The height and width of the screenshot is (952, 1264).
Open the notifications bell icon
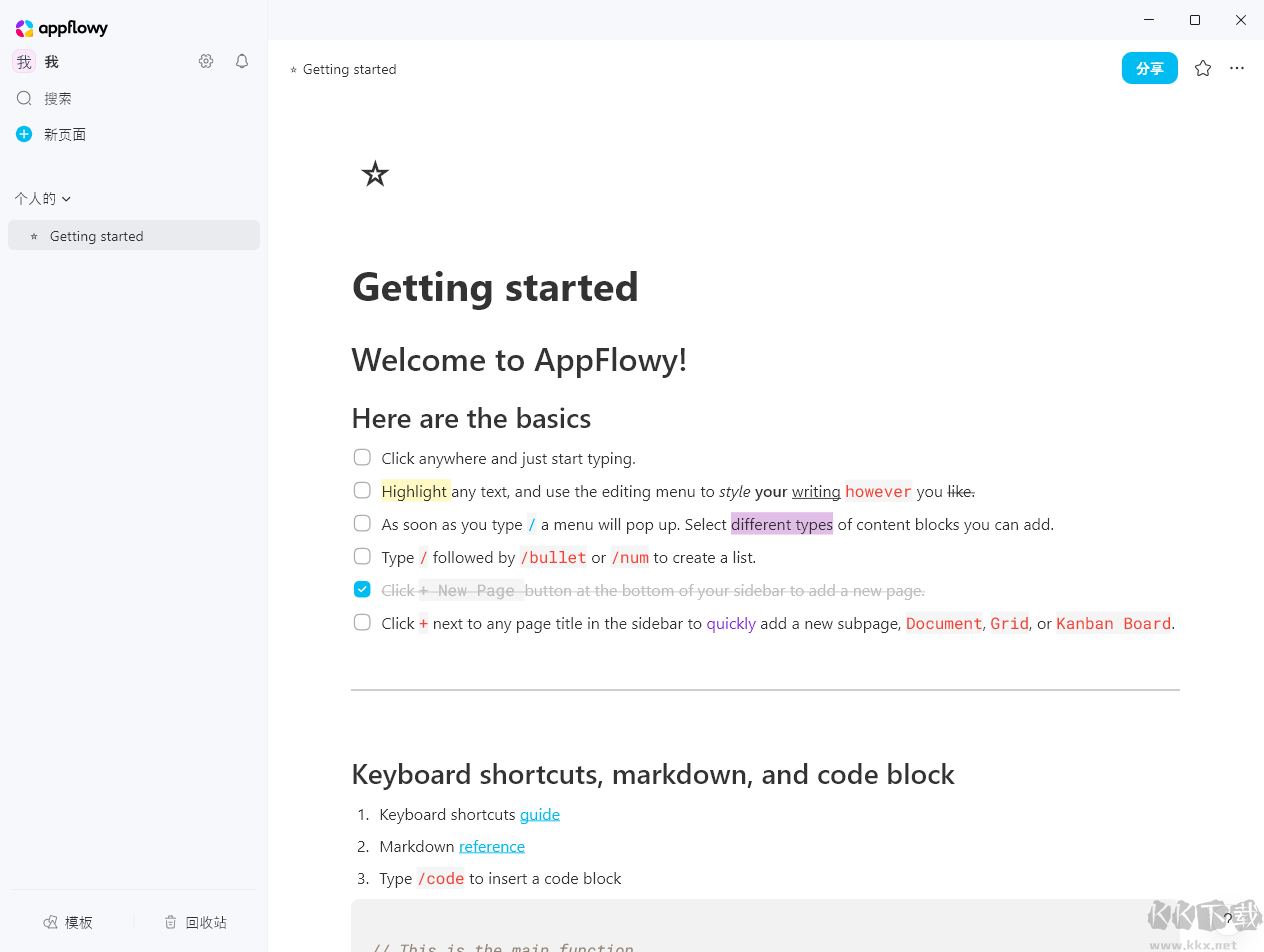tap(241, 61)
